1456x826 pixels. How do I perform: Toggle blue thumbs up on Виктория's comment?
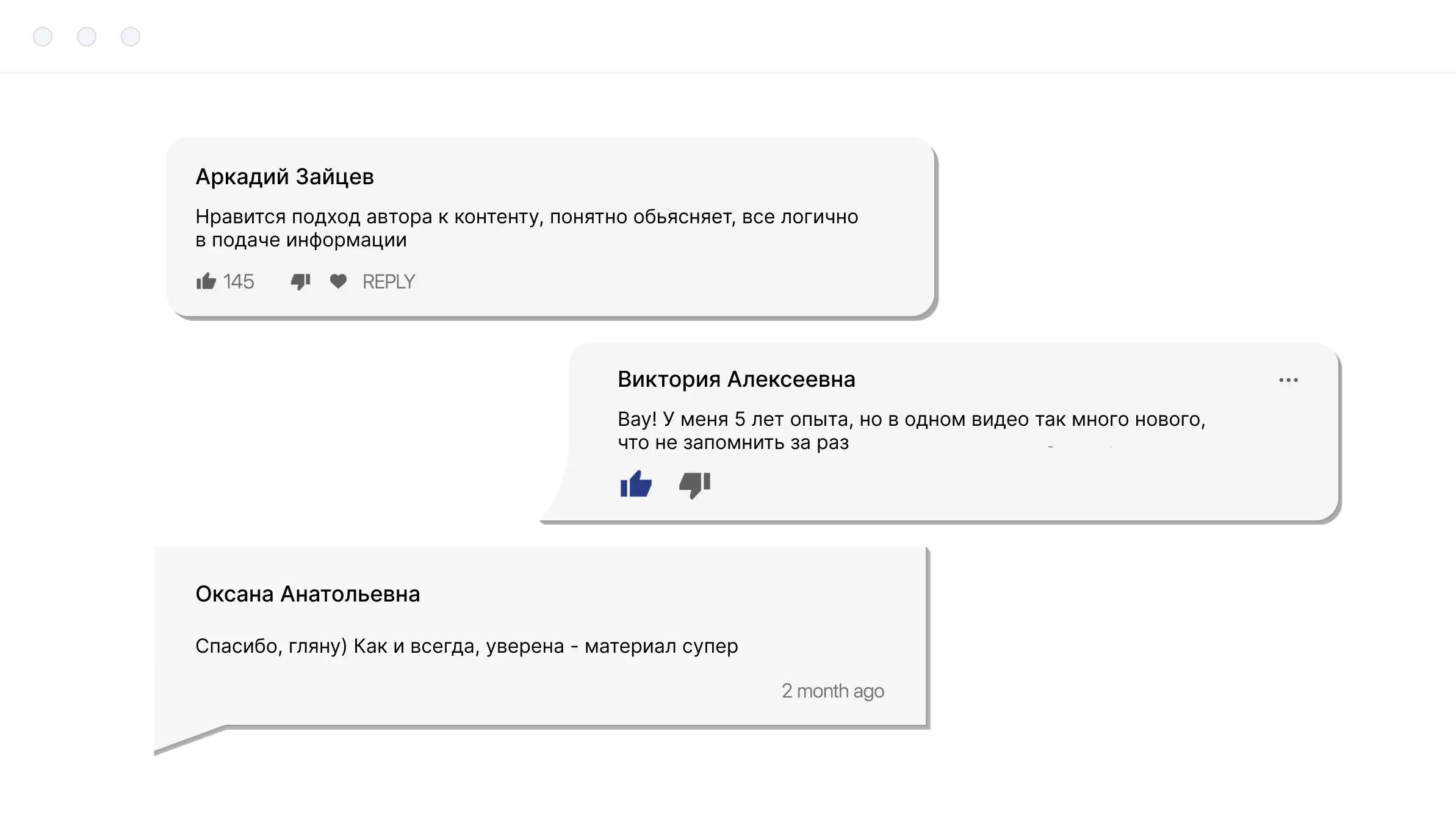(636, 485)
